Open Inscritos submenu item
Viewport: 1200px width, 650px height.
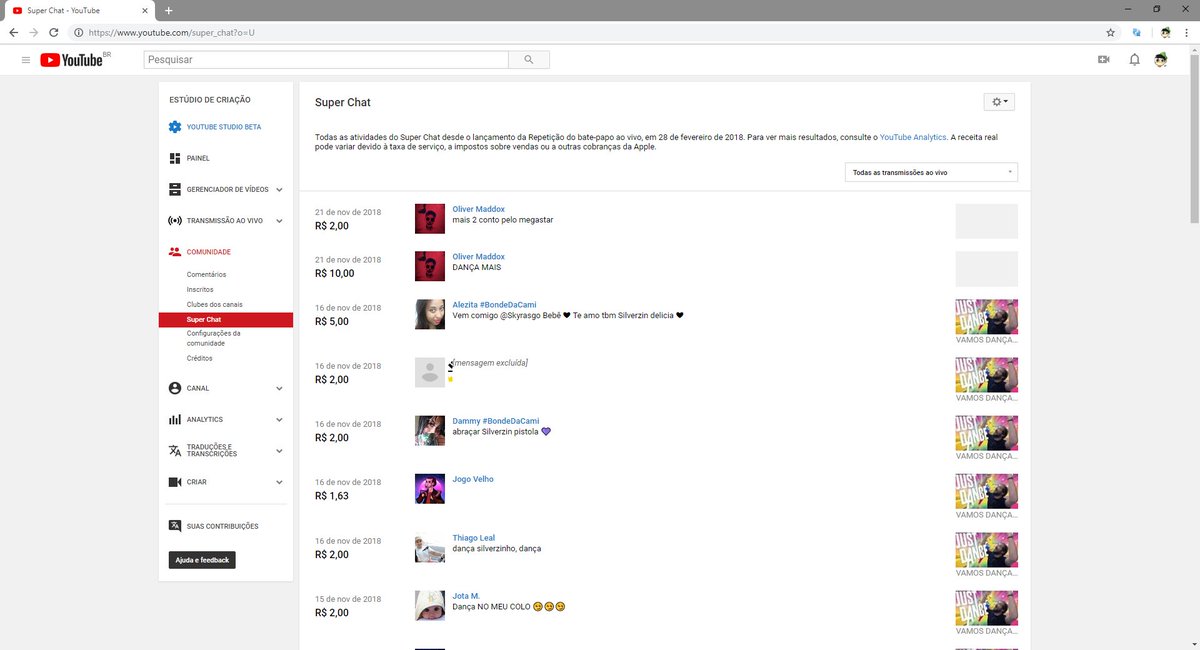point(200,289)
